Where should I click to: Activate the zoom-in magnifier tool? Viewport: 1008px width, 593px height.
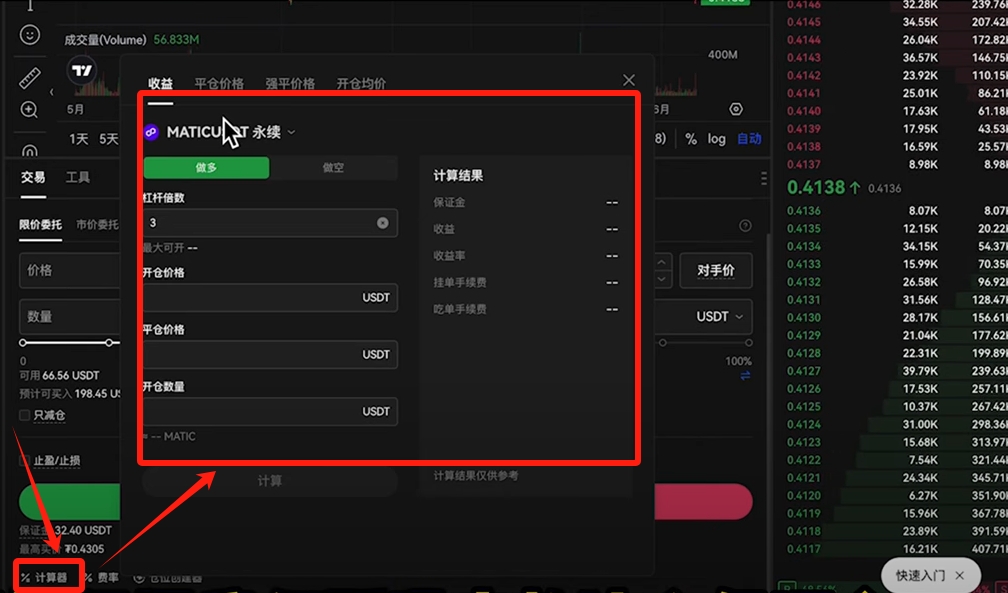pos(29,110)
